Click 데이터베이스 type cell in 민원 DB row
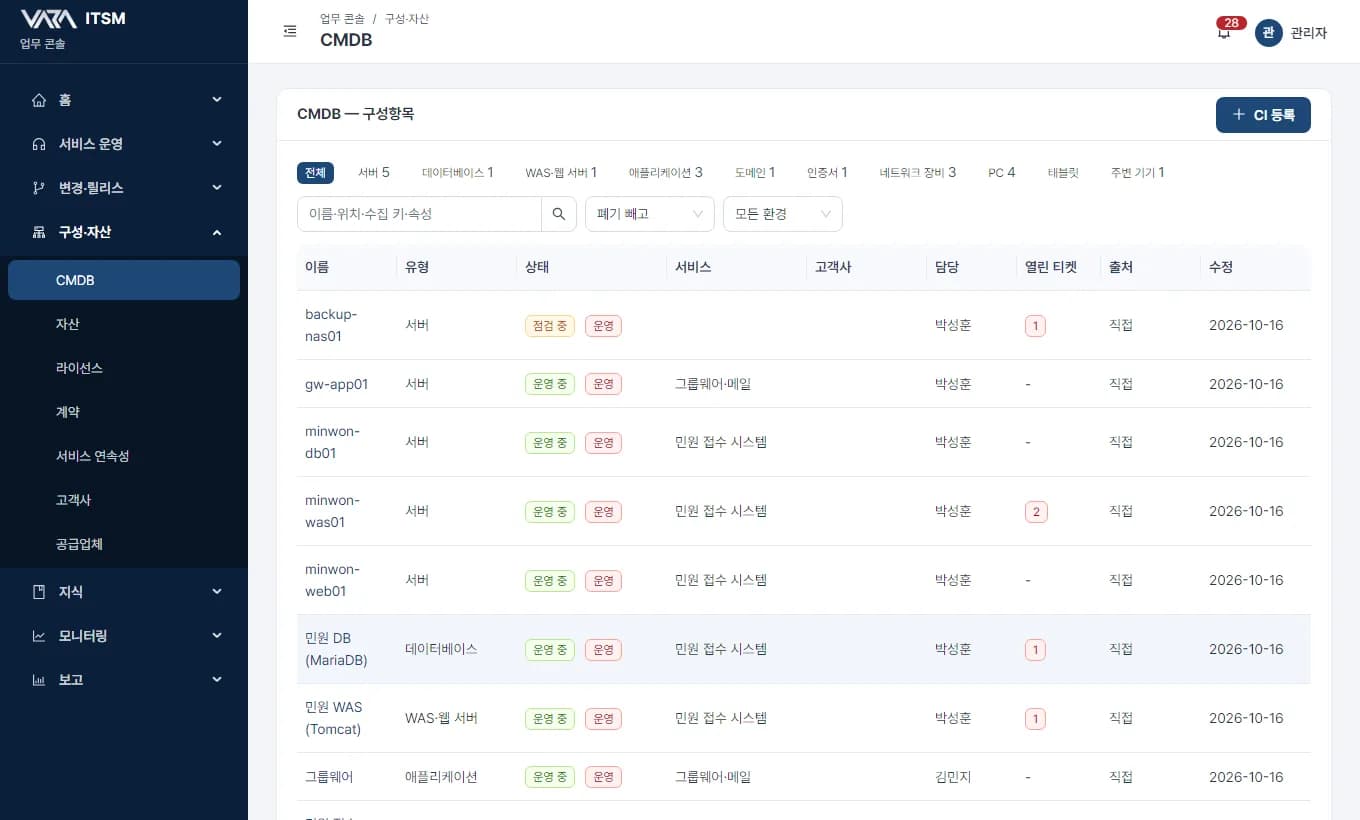 point(441,649)
